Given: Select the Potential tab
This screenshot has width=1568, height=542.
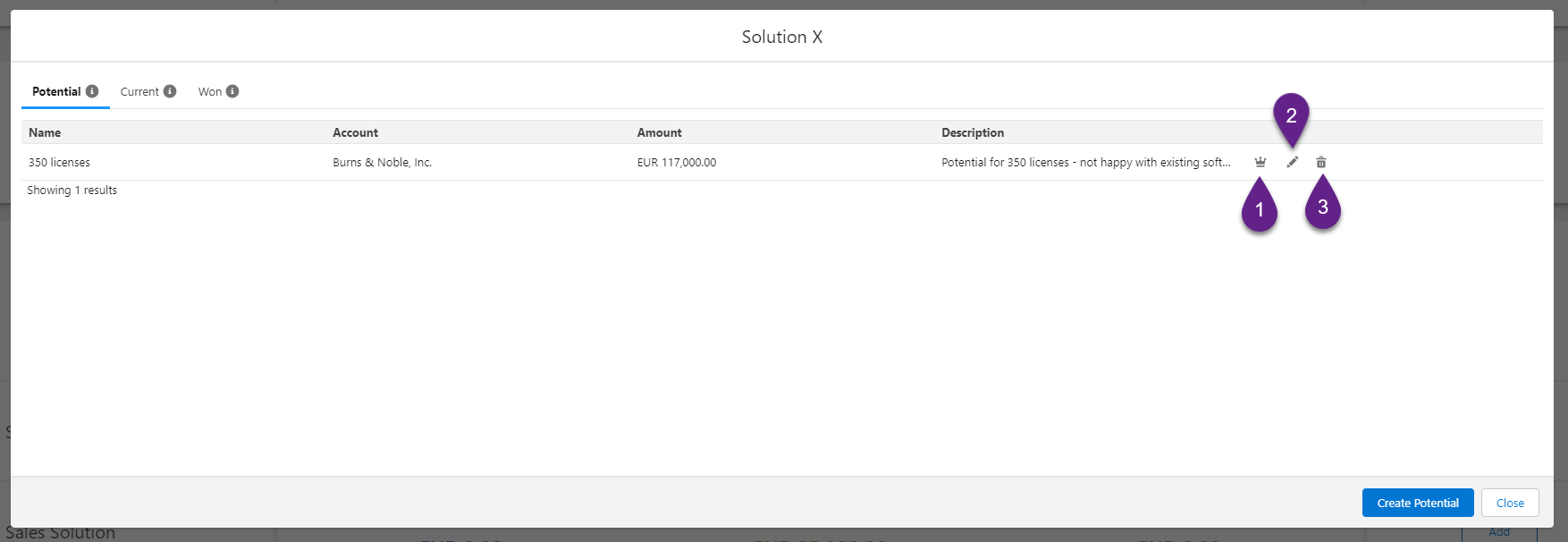Looking at the screenshot, I should 56,91.
